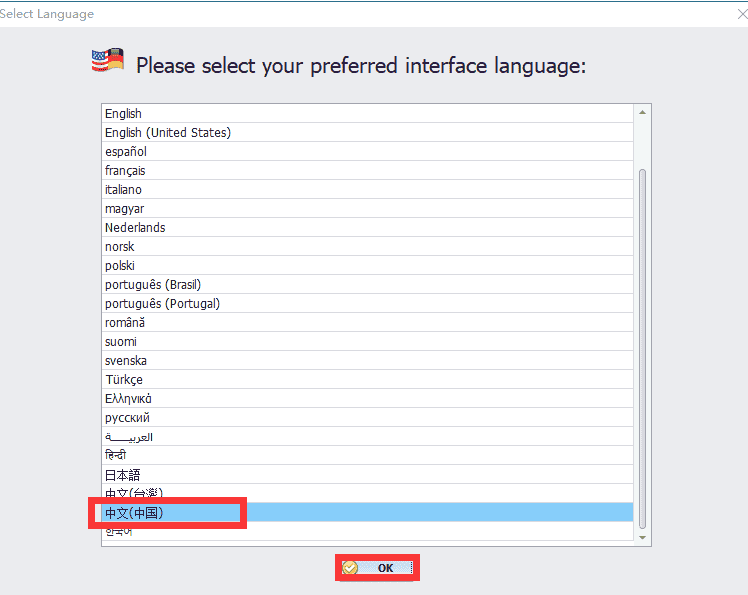Select italiano from the list
The height and width of the screenshot is (595, 748).
[123, 190]
